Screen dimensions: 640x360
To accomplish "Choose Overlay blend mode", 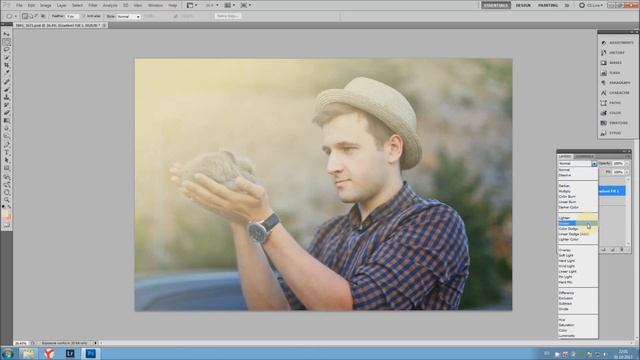I will tap(578, 250).
